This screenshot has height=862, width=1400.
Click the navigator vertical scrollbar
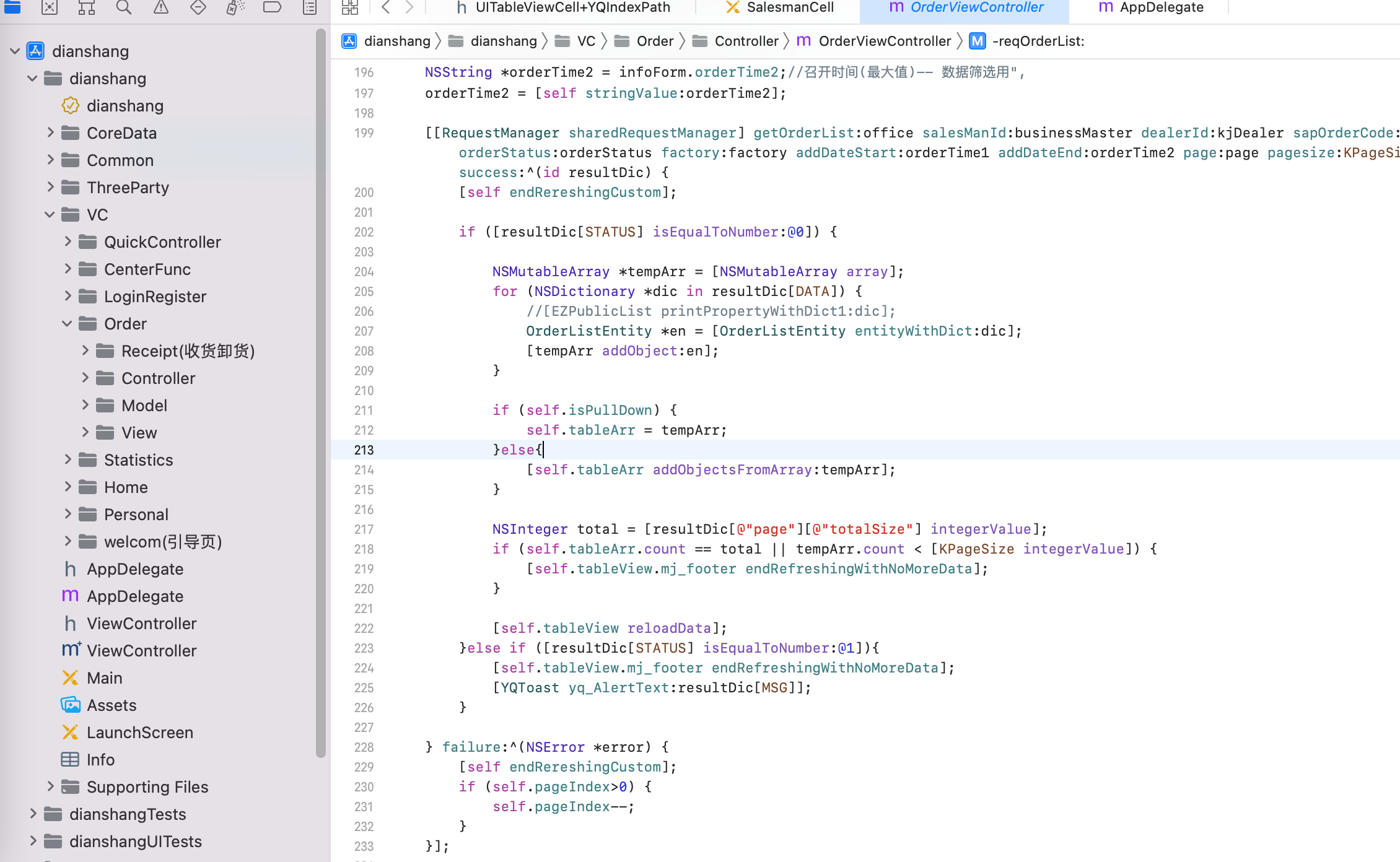(321, 393)
